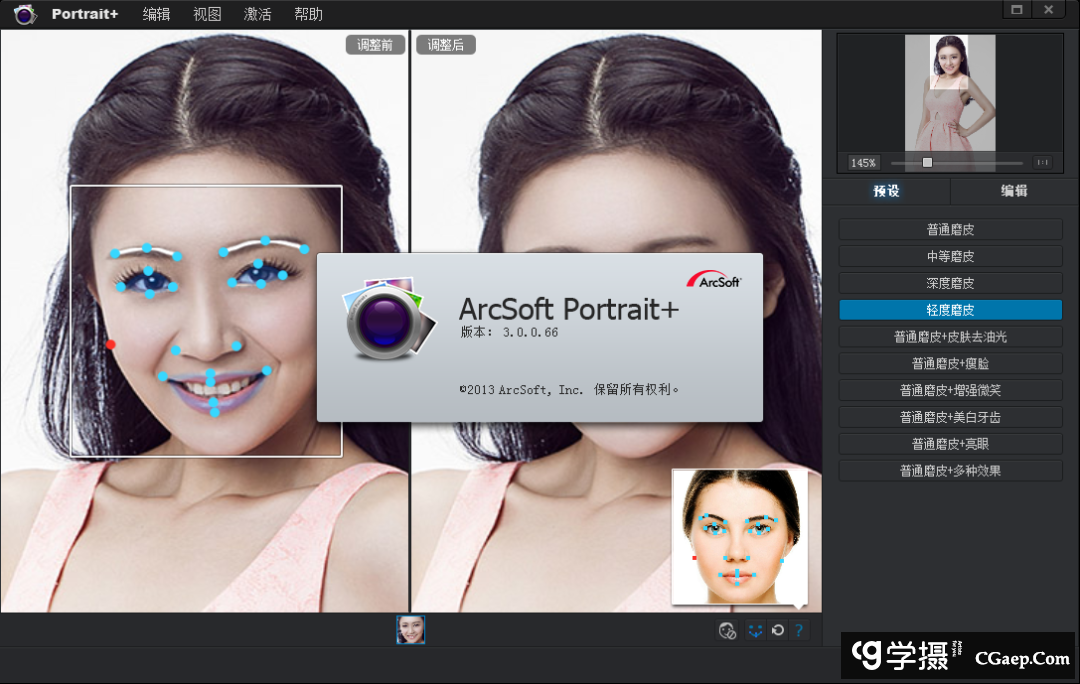Switch to the 编辑 panel tab
This screenshot has width=1080, height=684.
click(x=1013, y=190)
